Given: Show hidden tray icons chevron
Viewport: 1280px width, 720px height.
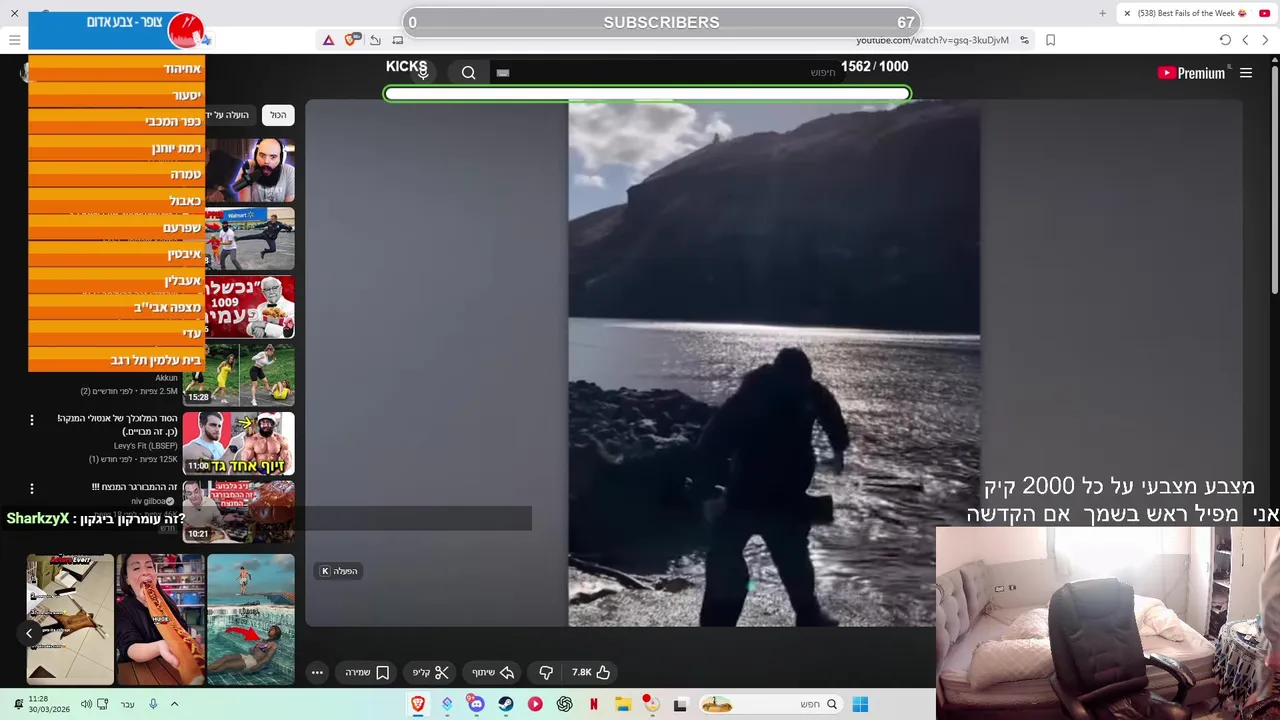Looking at the screenshot, I should 174,704.
